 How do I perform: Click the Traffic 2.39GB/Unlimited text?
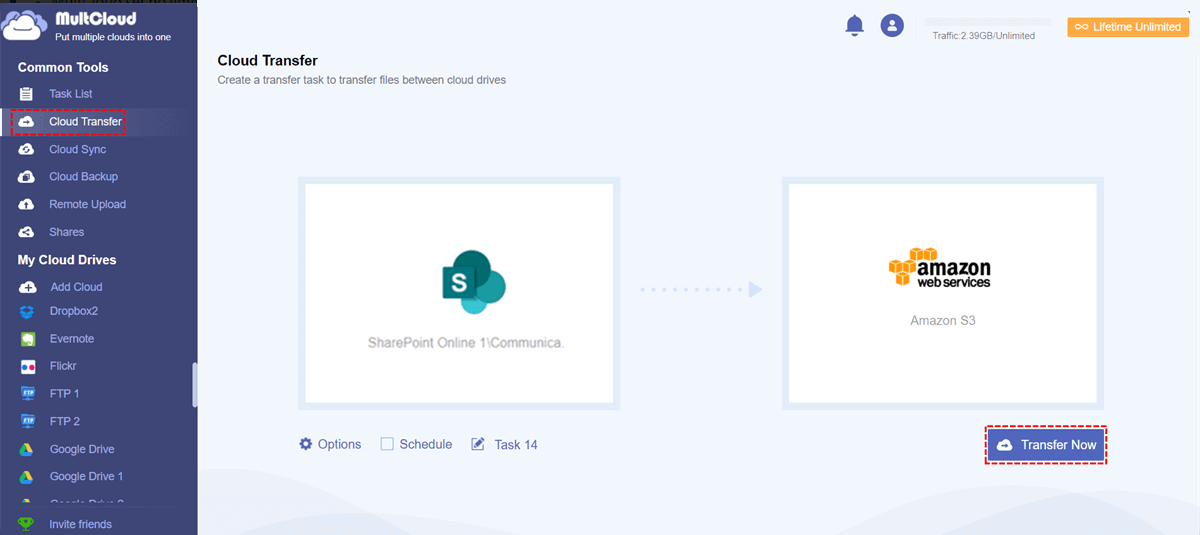[983, 36]
